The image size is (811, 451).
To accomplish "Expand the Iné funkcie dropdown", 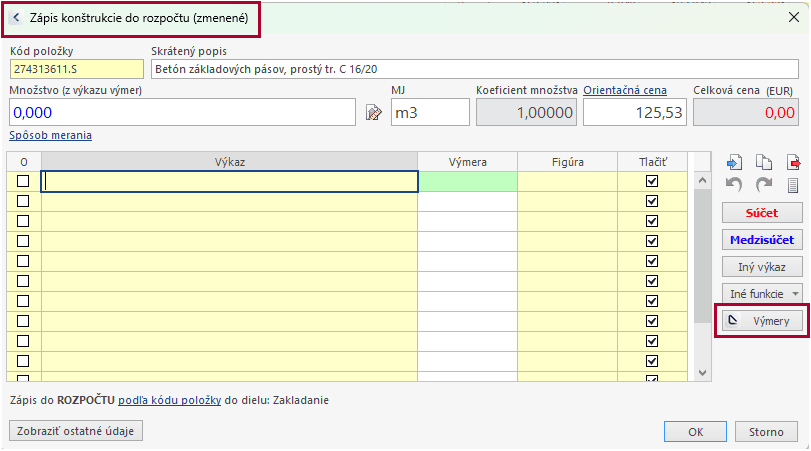I will [x=762, y=293].
